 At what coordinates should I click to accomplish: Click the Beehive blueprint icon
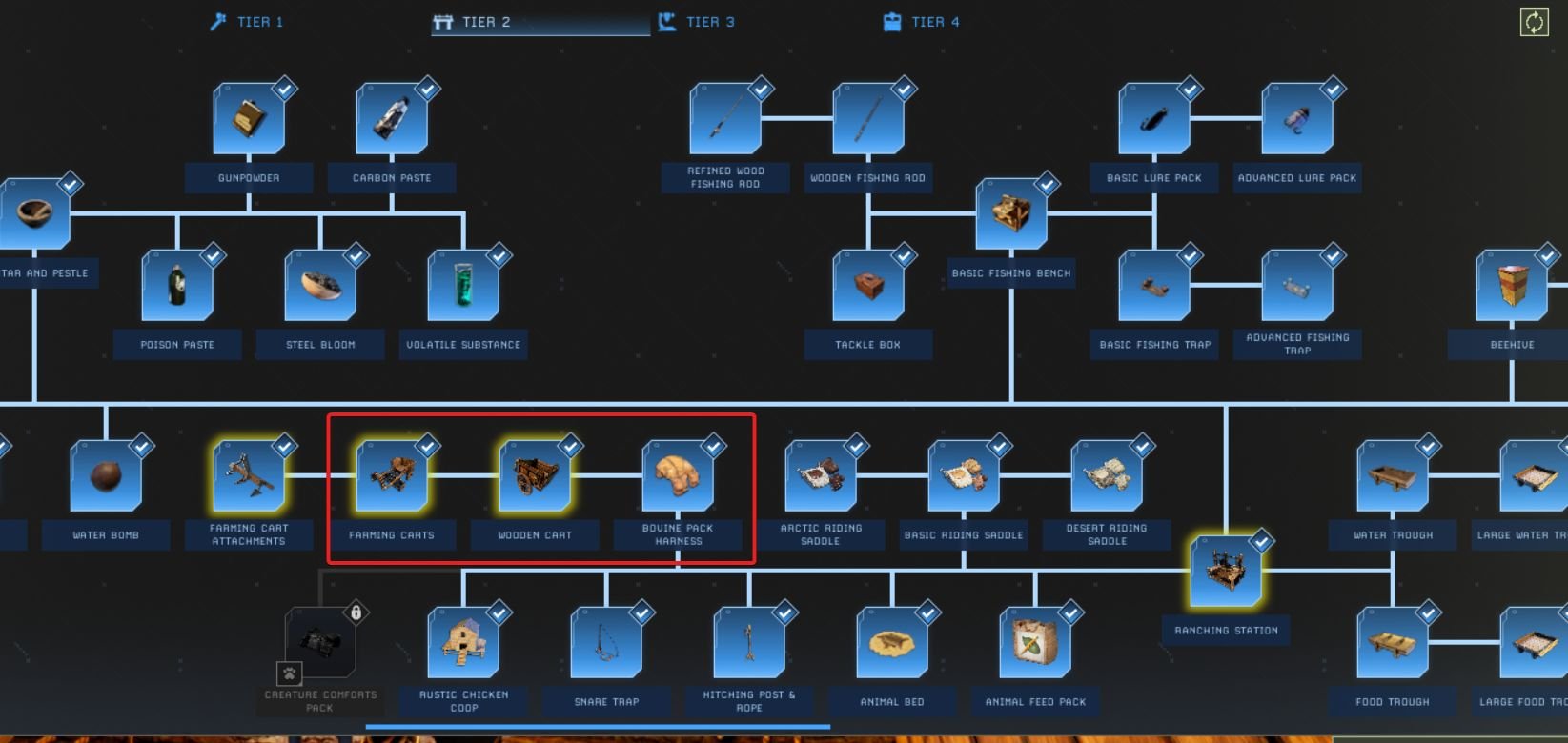click(1512, 285)
